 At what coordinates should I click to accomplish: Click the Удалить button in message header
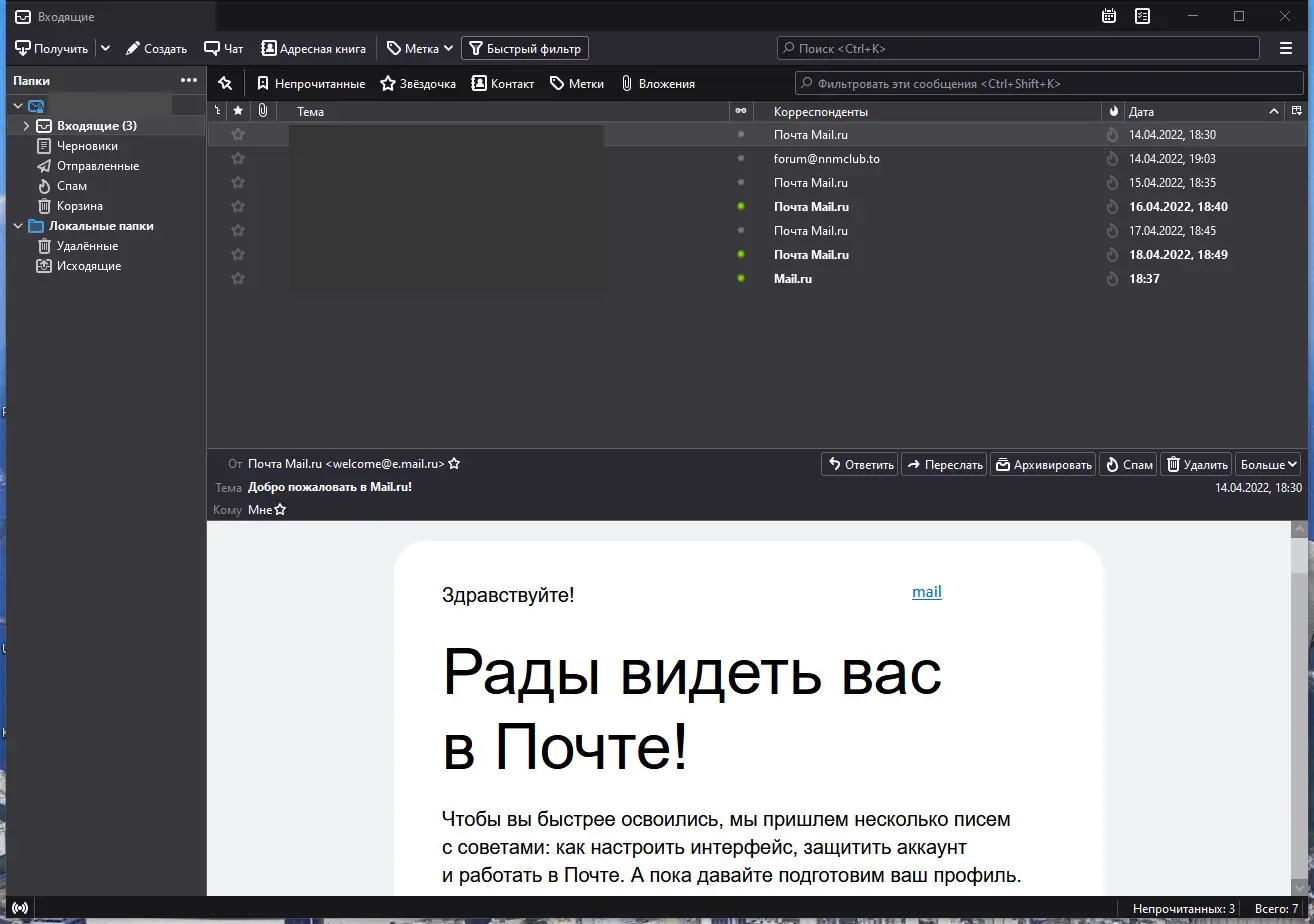pos(1196,464)
